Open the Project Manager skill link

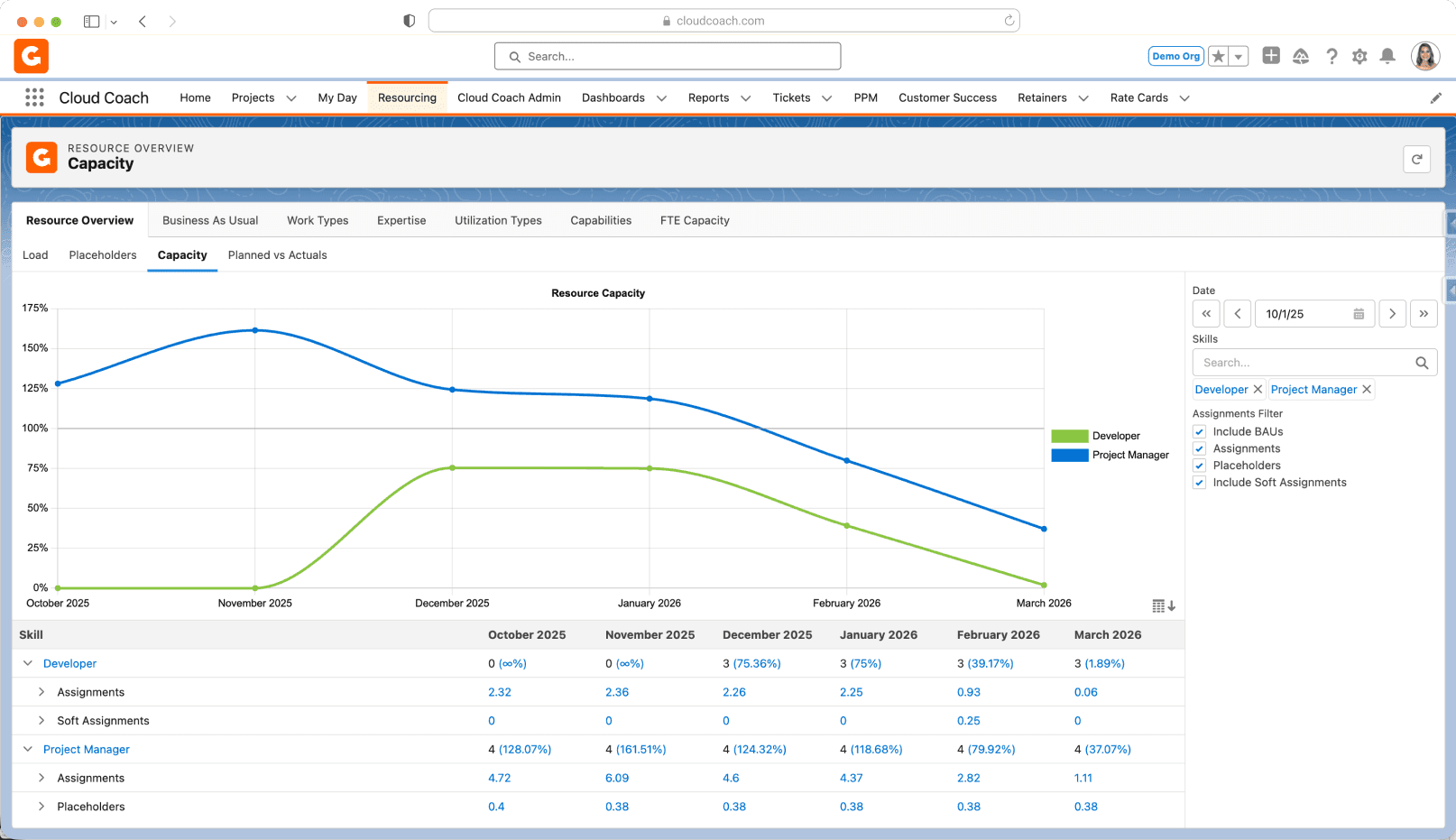coord(87,750)
